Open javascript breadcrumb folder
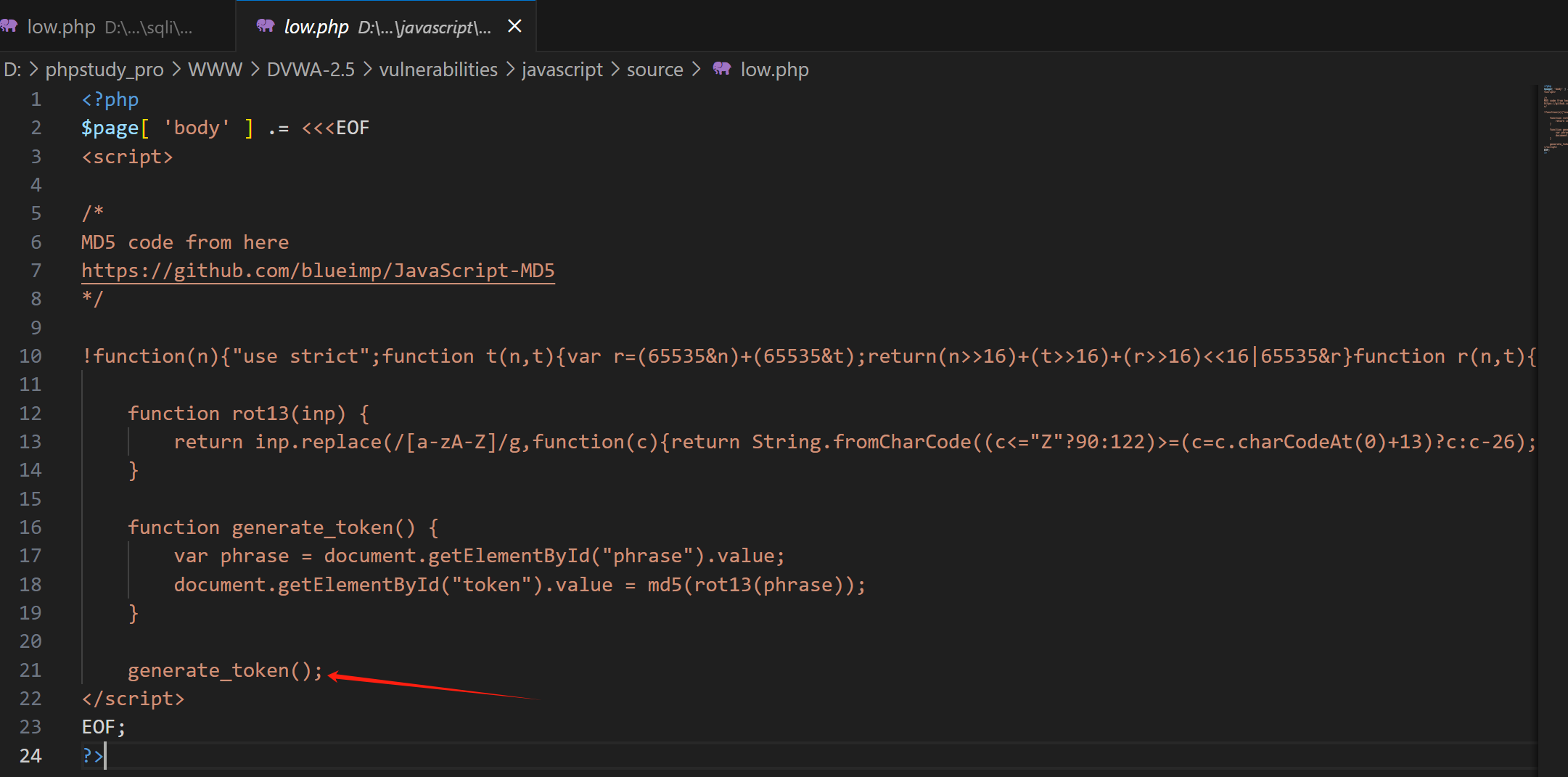The image size is (1568, 777). 562,70
